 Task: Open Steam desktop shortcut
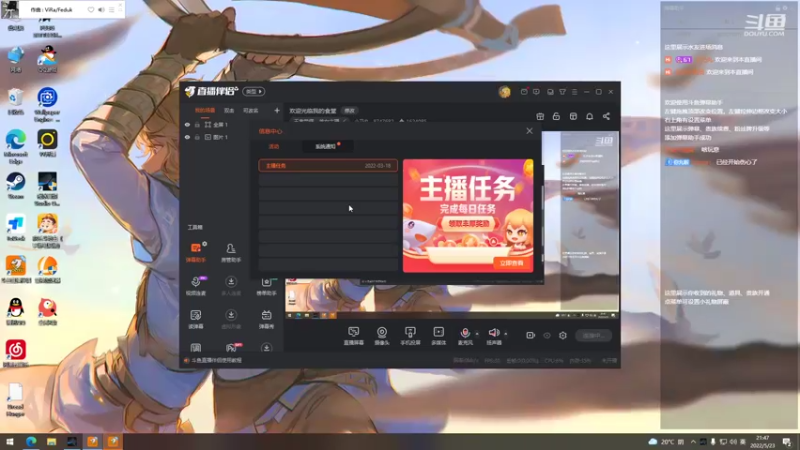[x=15, y=186]
